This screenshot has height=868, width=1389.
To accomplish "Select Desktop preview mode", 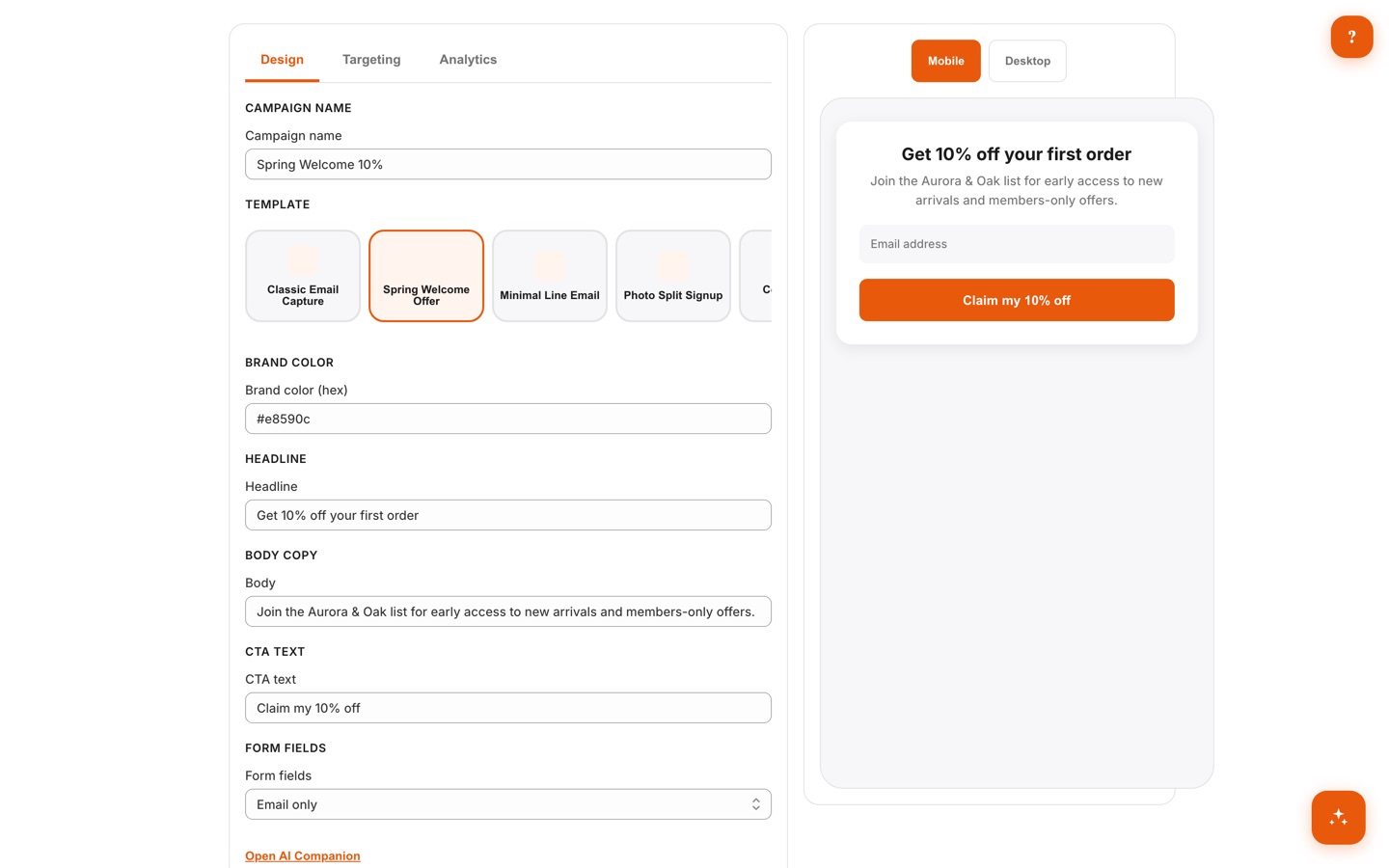I will point(1027,61).
